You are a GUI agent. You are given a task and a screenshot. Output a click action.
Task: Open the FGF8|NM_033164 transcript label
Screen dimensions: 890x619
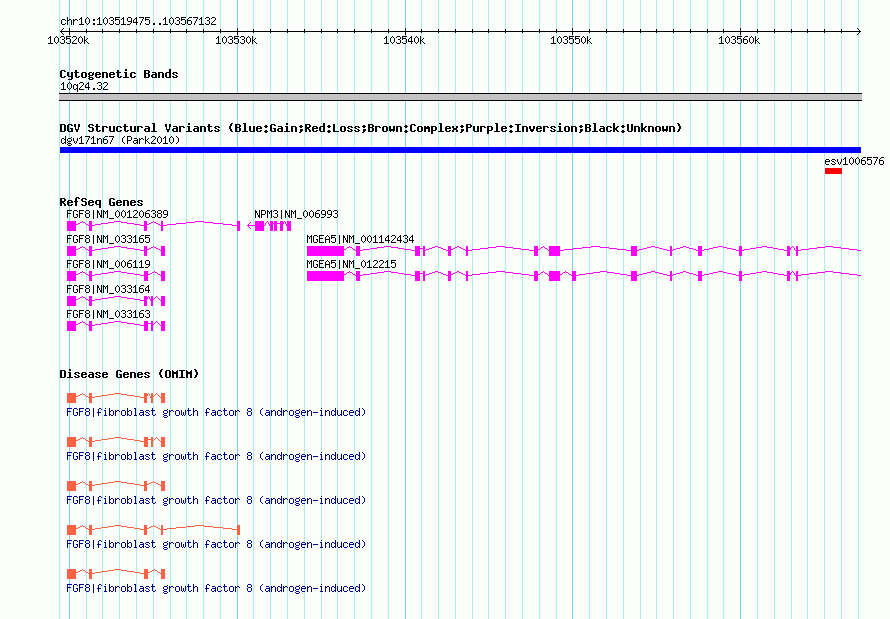[x=108, y=289]
